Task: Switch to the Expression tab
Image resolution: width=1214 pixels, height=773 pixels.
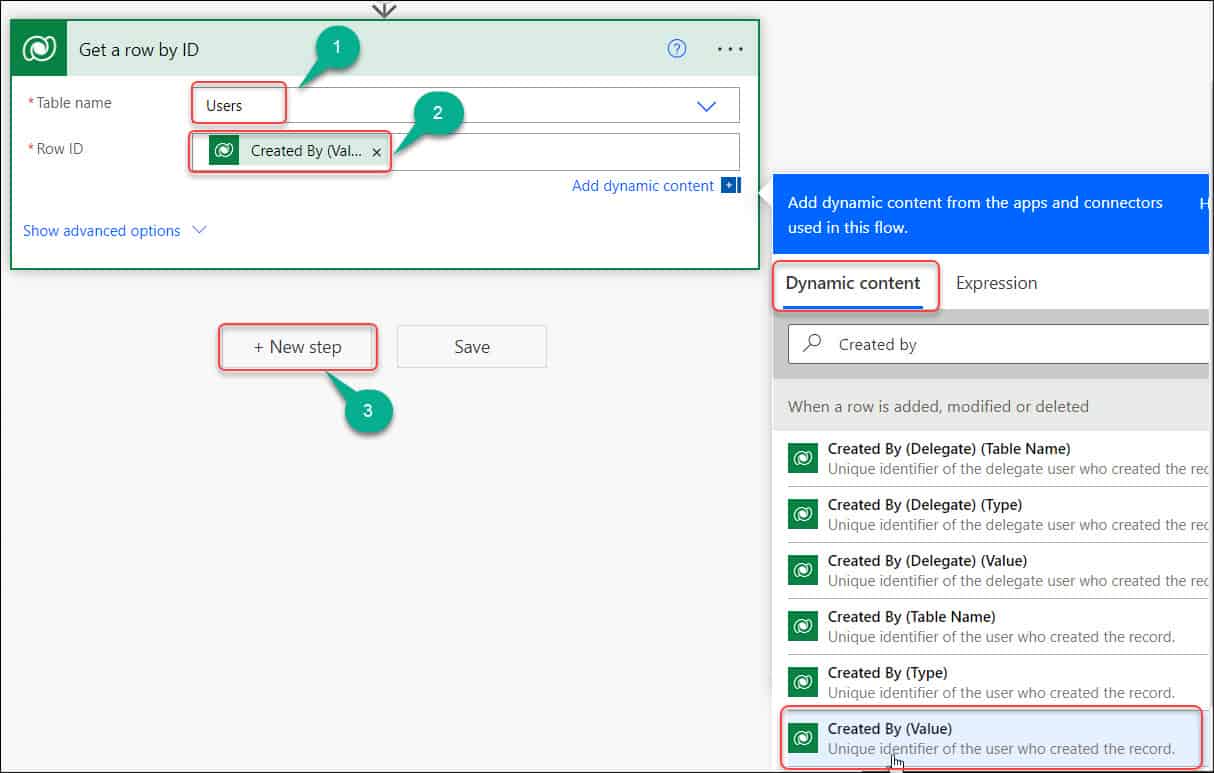Action: [996, 283]
